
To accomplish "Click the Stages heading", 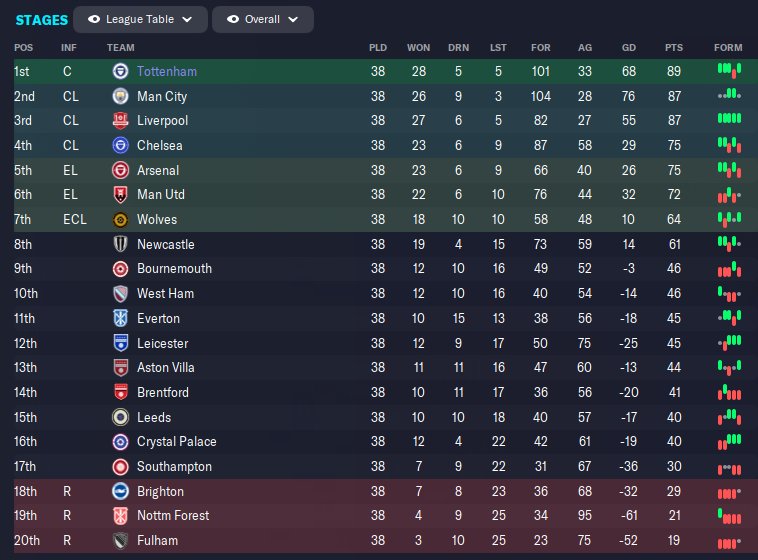I will [x=41, y=19].
